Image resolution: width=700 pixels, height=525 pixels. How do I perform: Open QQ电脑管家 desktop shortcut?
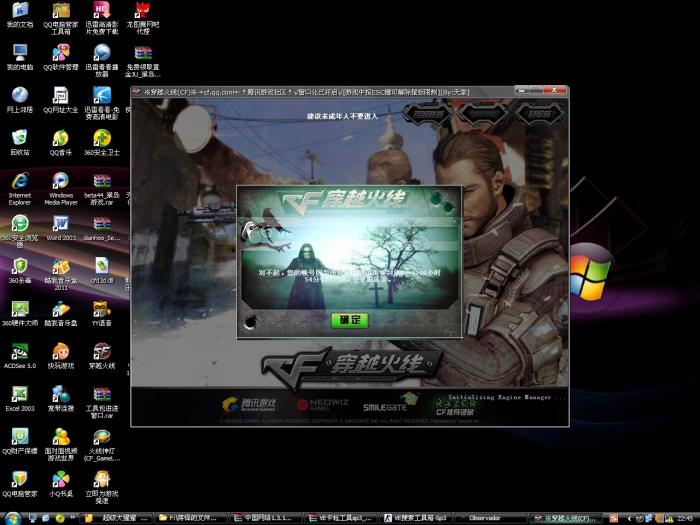[x=20, y=484]
